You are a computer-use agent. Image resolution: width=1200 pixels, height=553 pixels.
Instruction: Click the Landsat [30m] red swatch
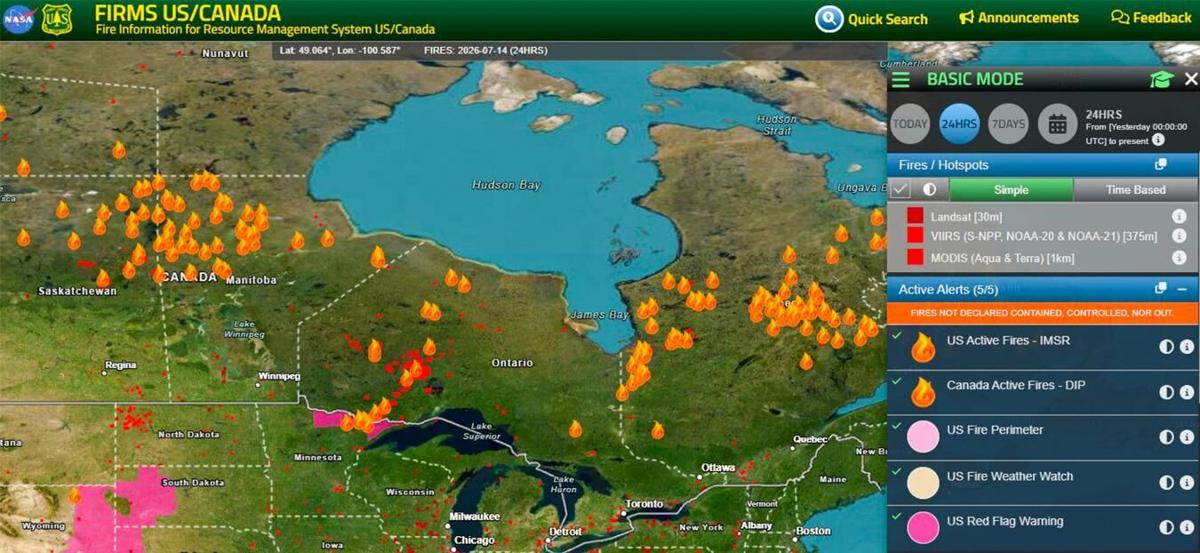pyautogui.click(x=915, y=216)
